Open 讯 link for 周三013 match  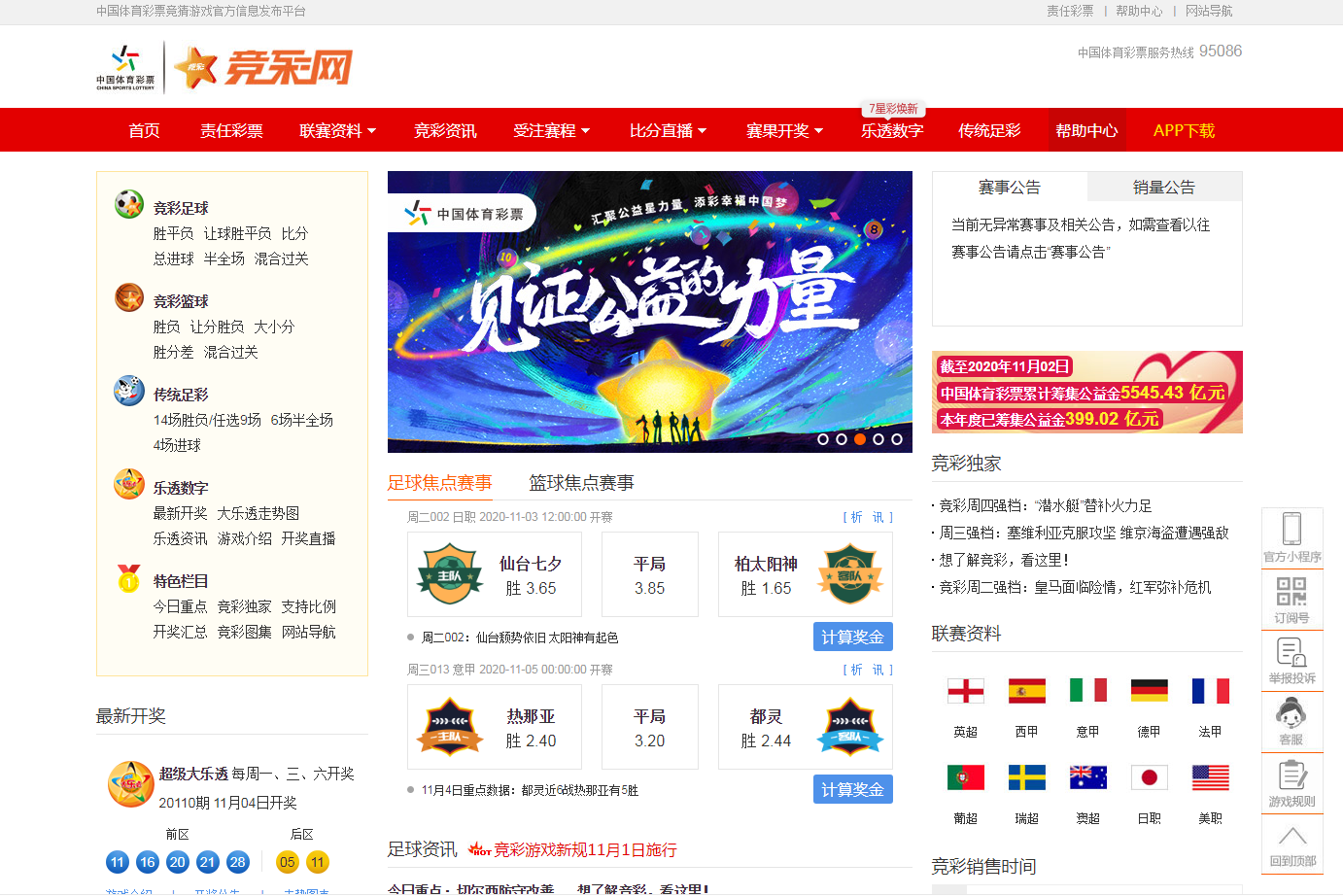click(x=878, y=670)
